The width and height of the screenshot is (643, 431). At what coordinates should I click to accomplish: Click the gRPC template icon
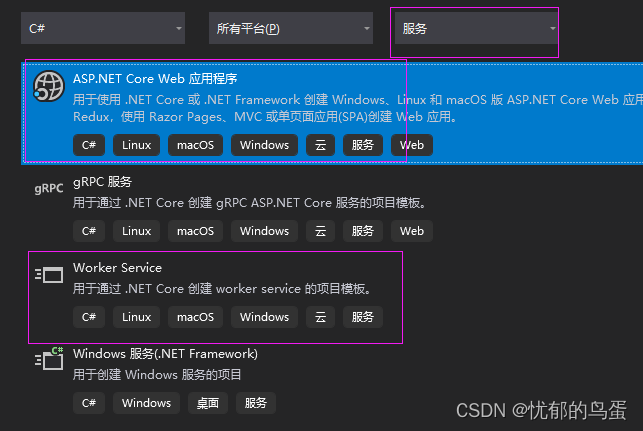click(49, 188)
